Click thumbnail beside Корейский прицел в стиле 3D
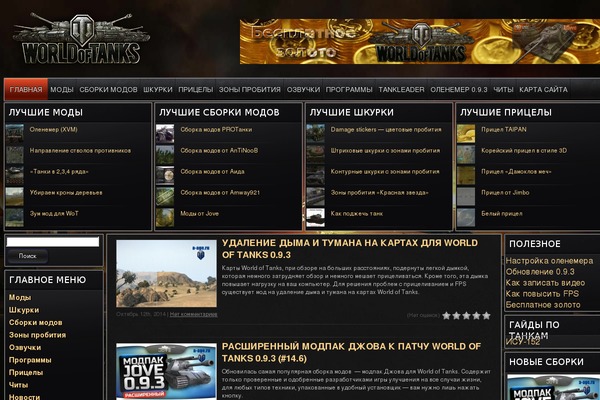Viewport: 600px width, 400px height. click(x=466, y=155)
